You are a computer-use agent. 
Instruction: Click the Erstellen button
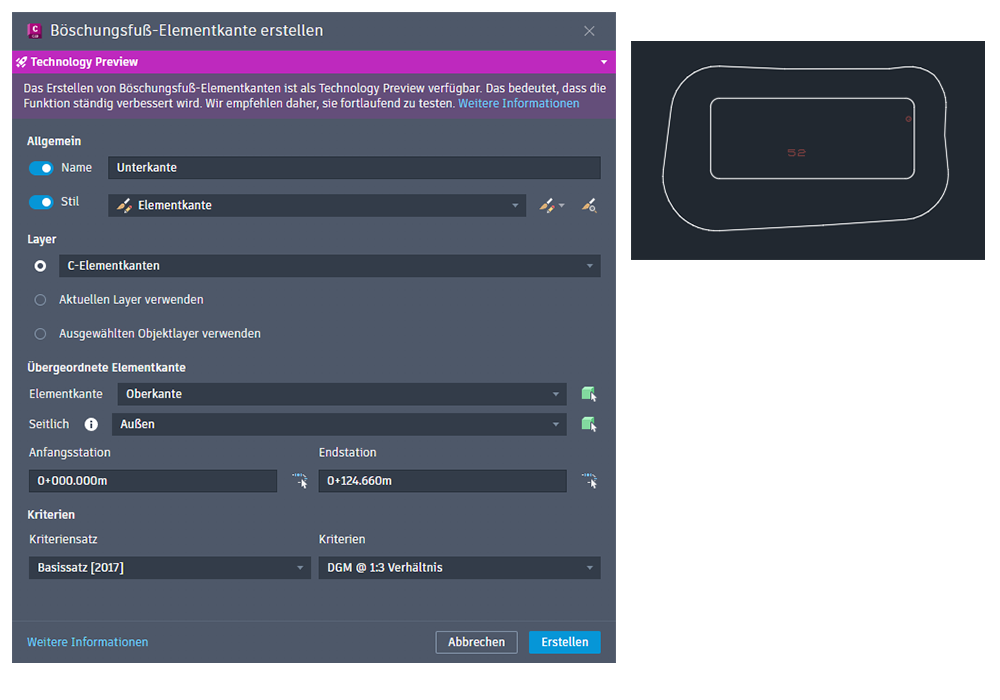564,642
